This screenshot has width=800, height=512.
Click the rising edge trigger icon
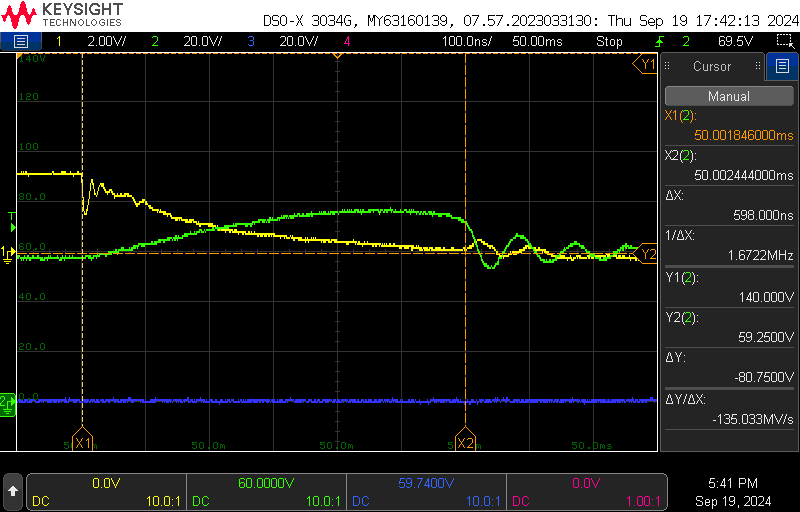pos(659,41)
